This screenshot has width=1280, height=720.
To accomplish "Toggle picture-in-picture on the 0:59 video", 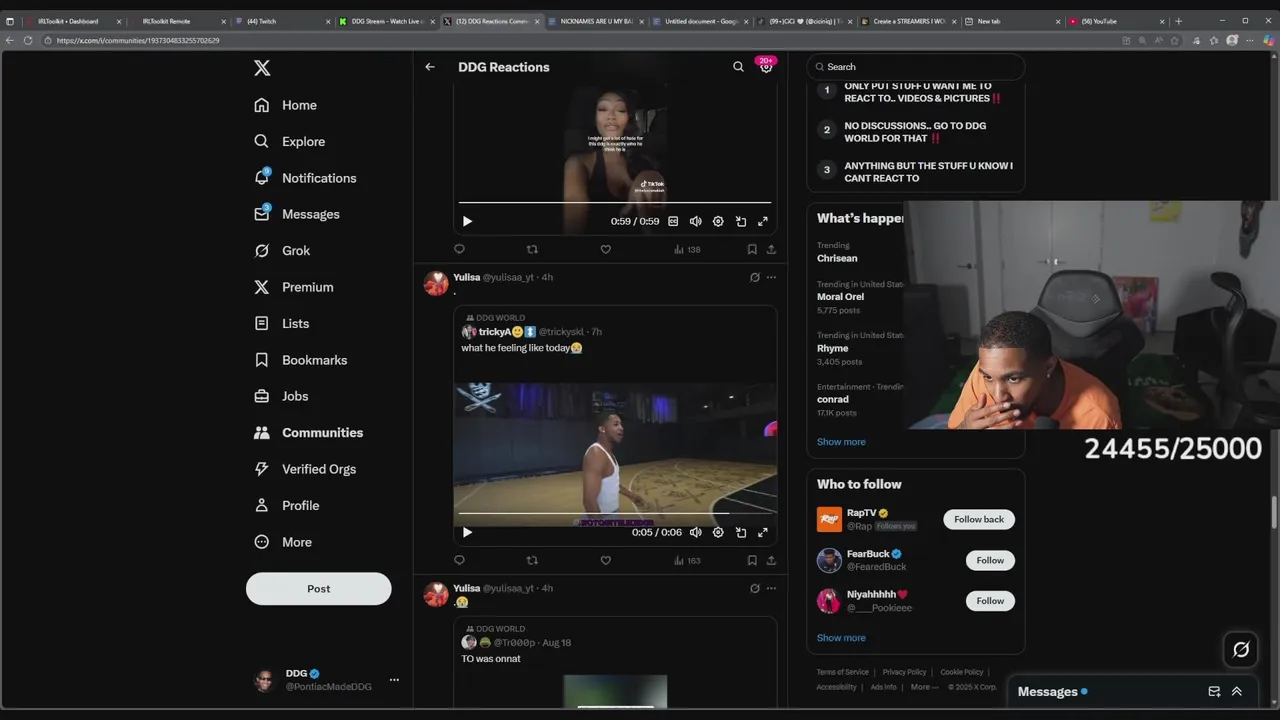I will (741, 221).
